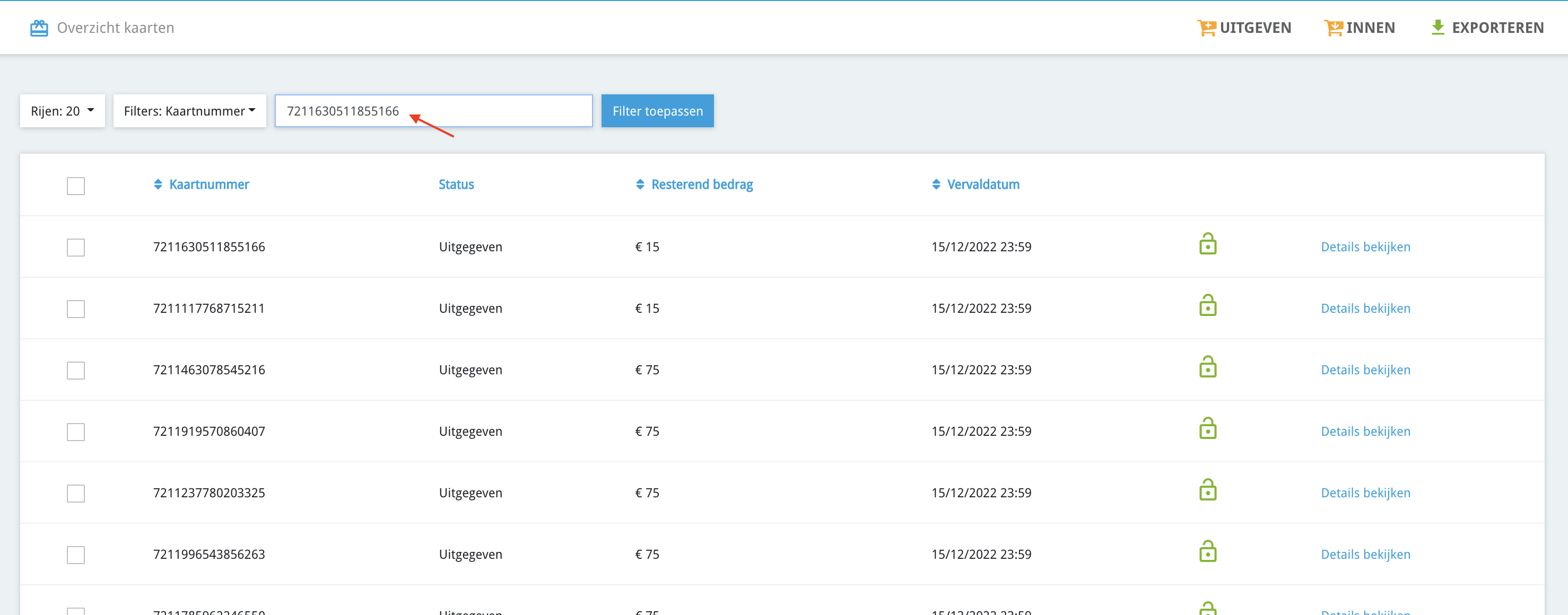Check the box next to card 7211463078545216
Screen dimensions: 1568x615
click(x=76, y=371)
